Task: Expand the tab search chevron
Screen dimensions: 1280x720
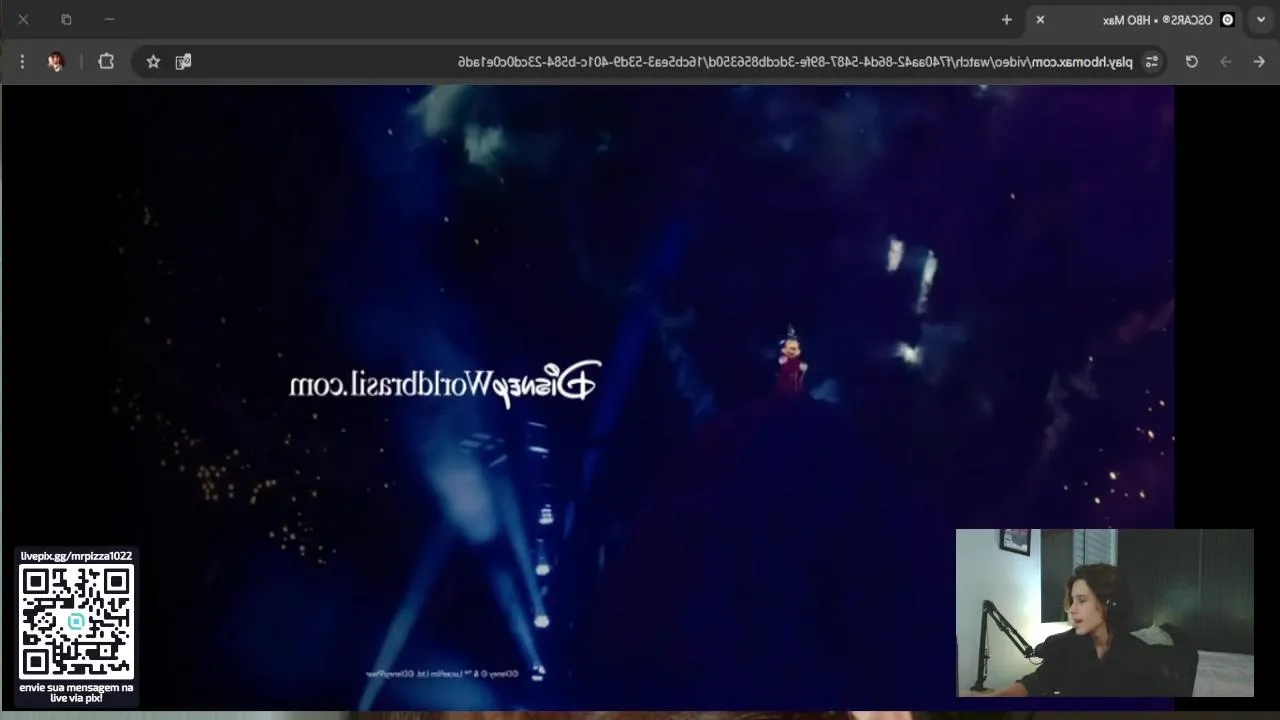Action: [x=1261, y=20]
